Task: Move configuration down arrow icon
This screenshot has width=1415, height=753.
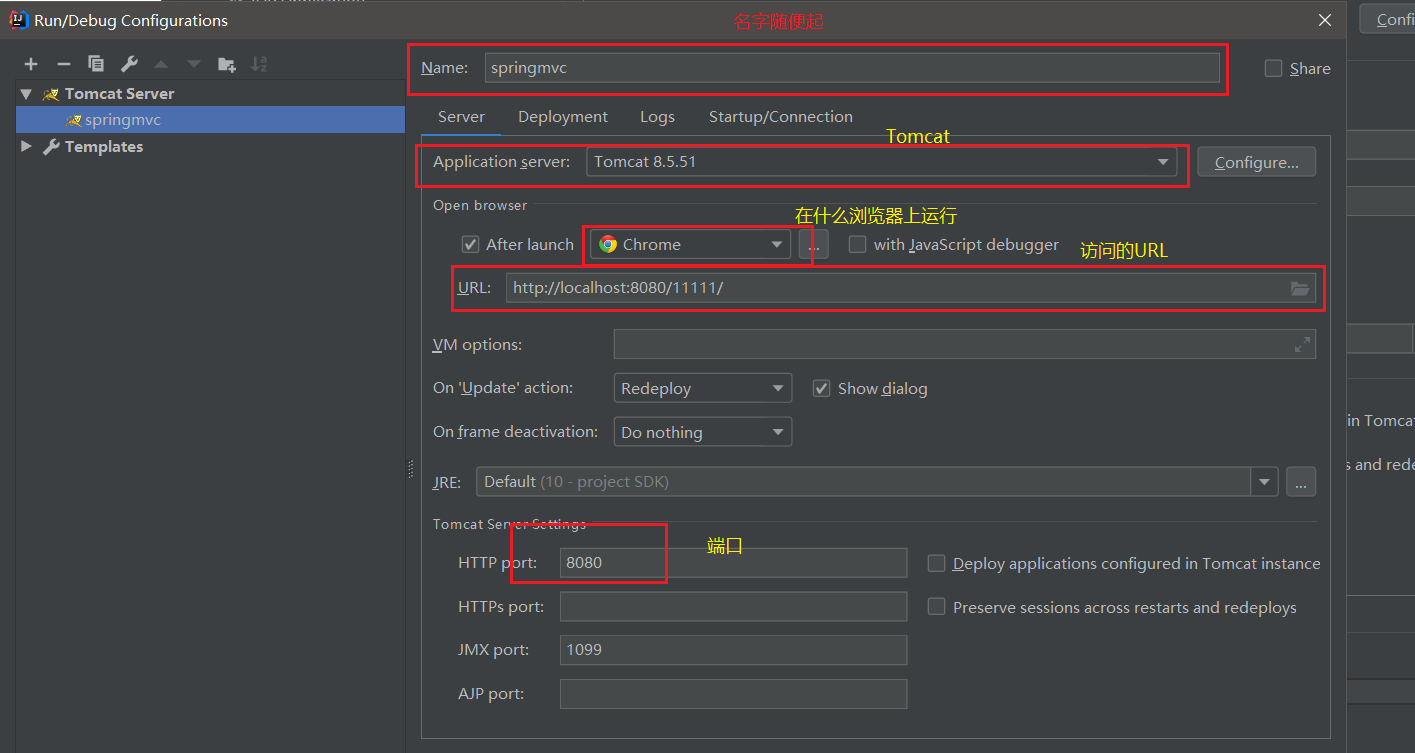Action: point(193,64)
